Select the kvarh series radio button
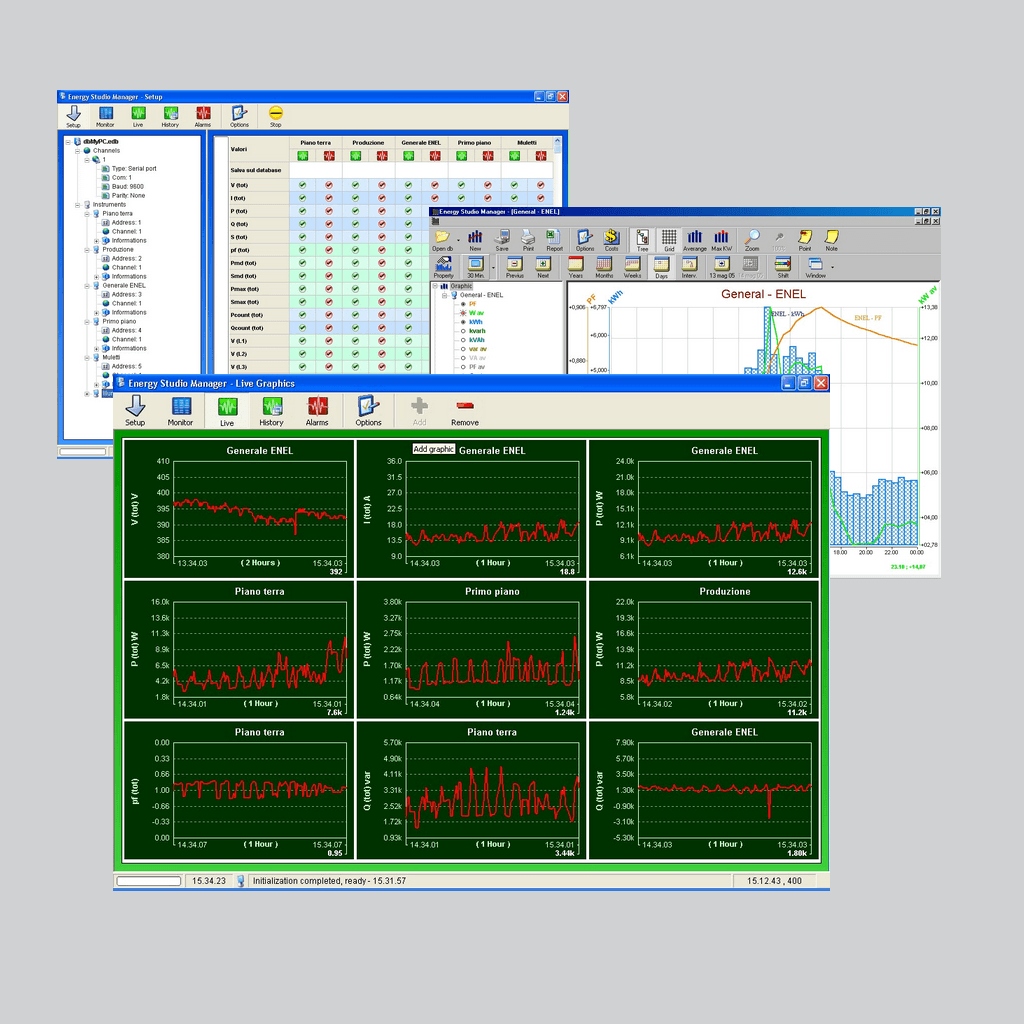Screen dimensions: 1024x1024 [463, 331]
